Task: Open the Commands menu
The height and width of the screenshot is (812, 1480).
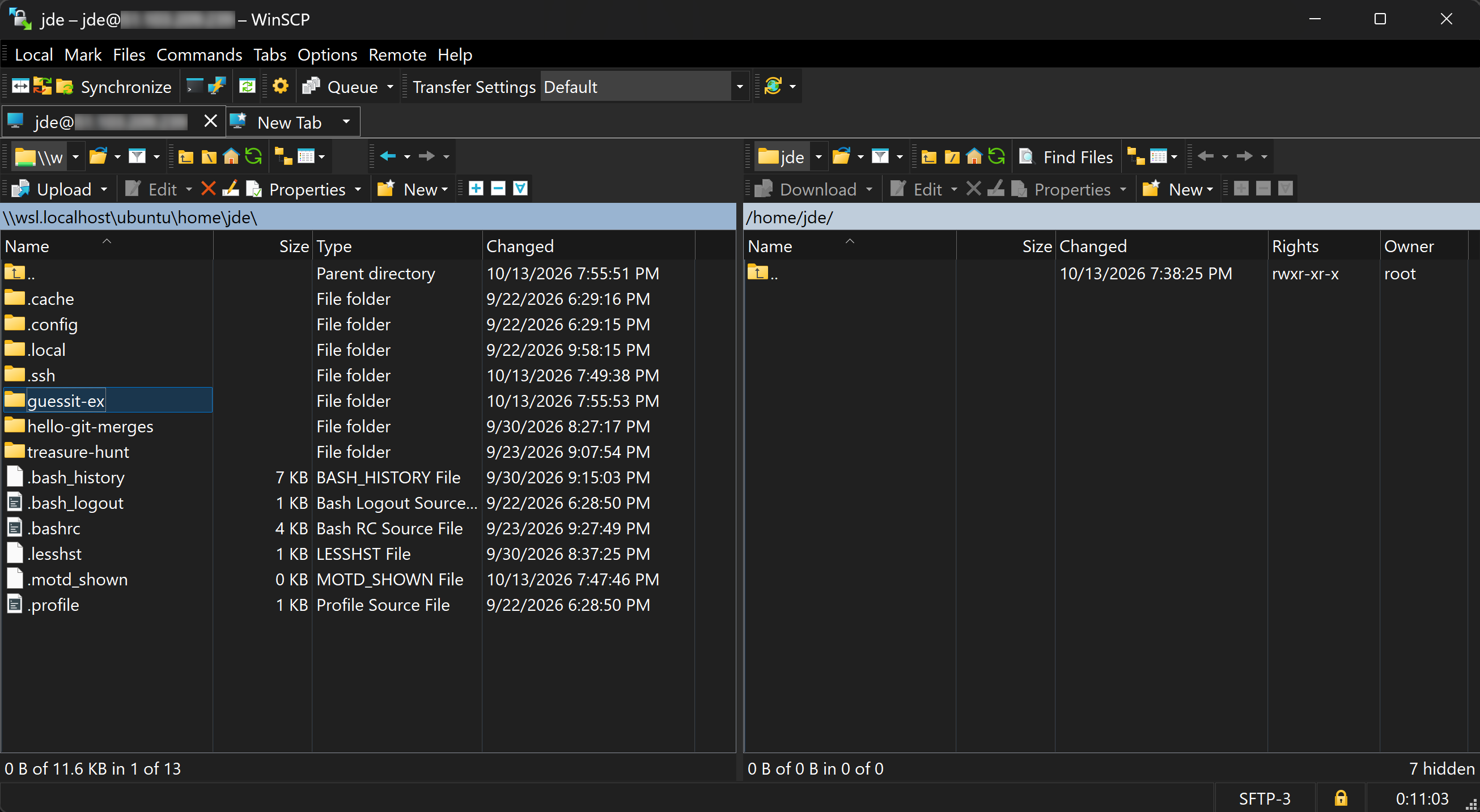Action: click(200, 54)
